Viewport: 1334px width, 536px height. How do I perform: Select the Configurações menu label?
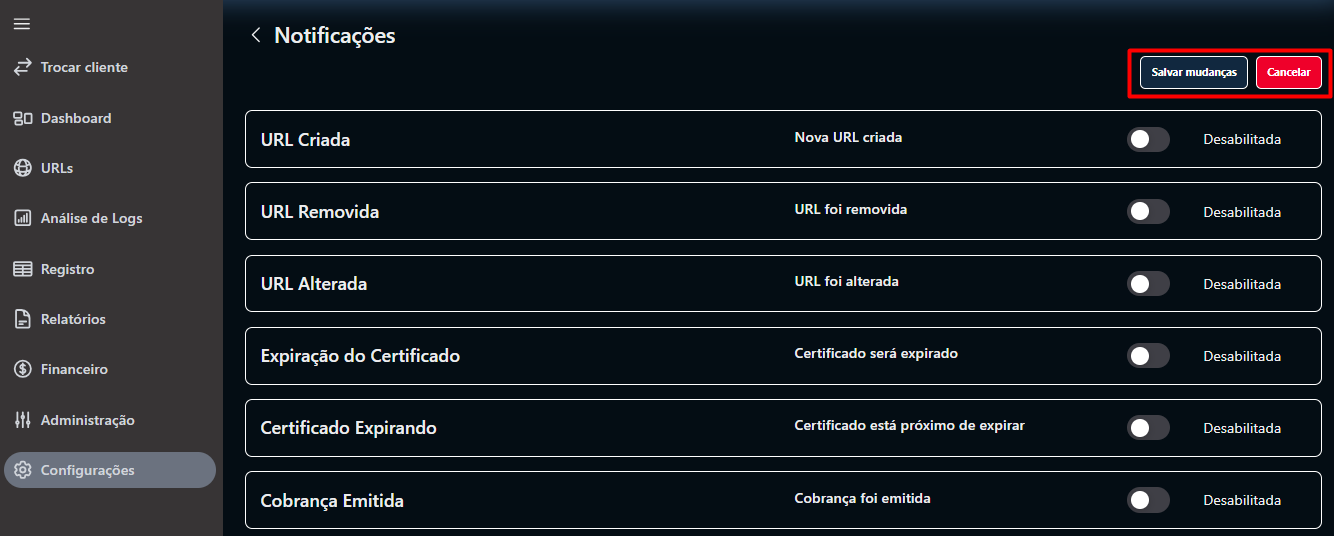click(87, 470)
